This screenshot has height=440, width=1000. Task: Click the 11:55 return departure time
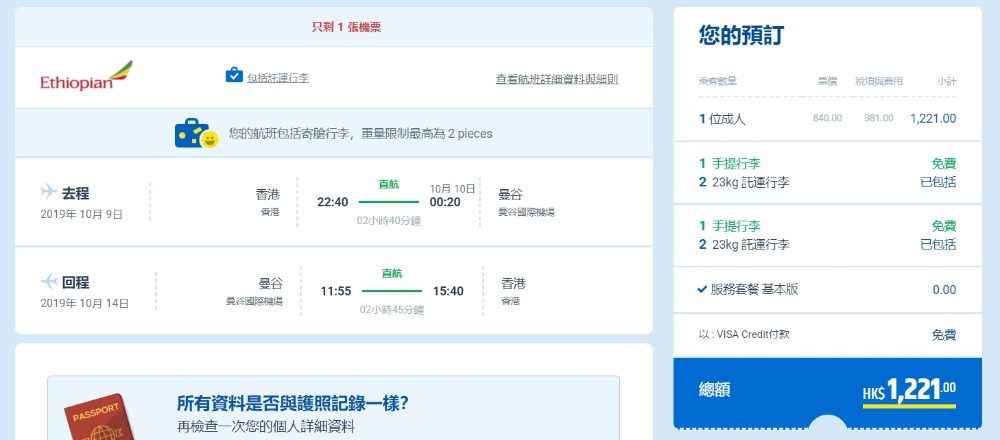tap(336, 291)
